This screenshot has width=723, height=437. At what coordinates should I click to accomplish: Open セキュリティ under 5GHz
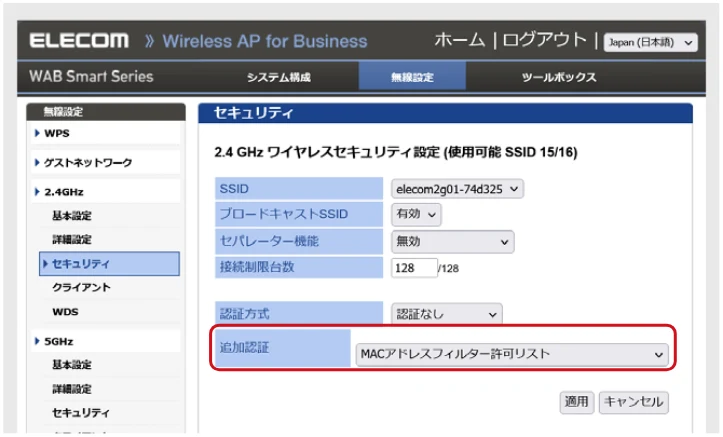tap(81, 413)
